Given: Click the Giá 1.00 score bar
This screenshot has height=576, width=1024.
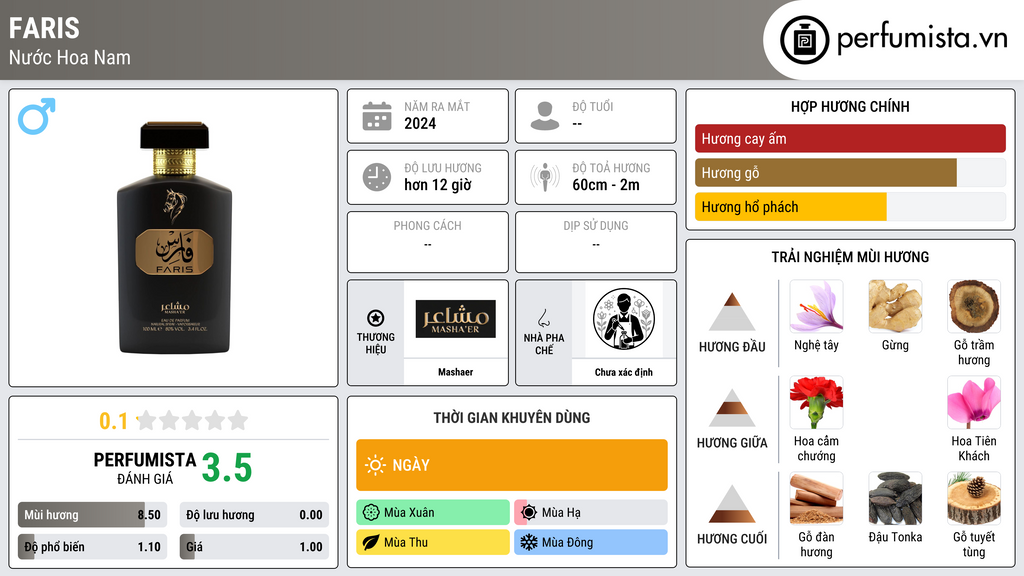Looking at the screenshot, I should [254, 547].
